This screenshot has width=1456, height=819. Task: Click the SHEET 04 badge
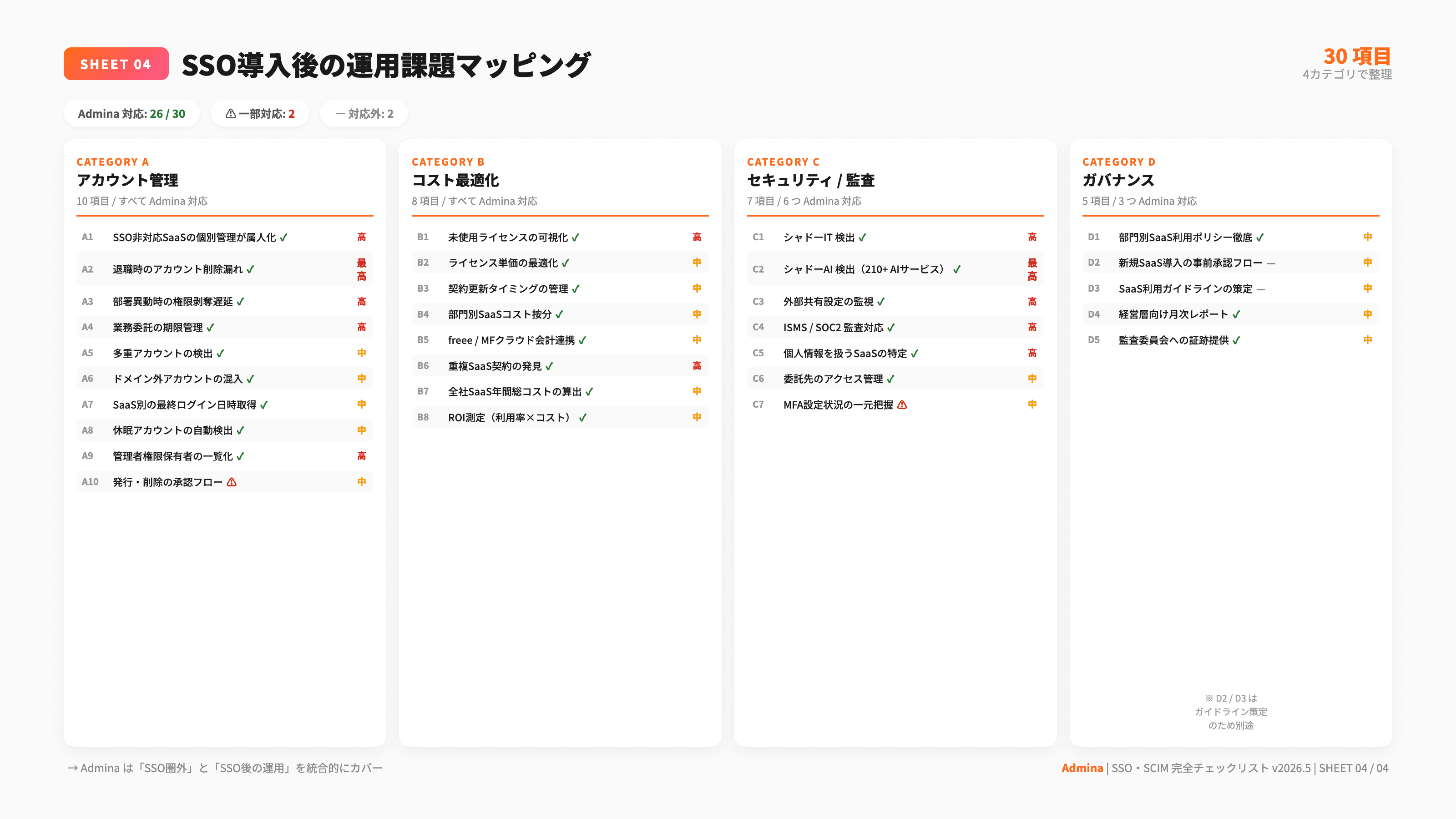116,64
